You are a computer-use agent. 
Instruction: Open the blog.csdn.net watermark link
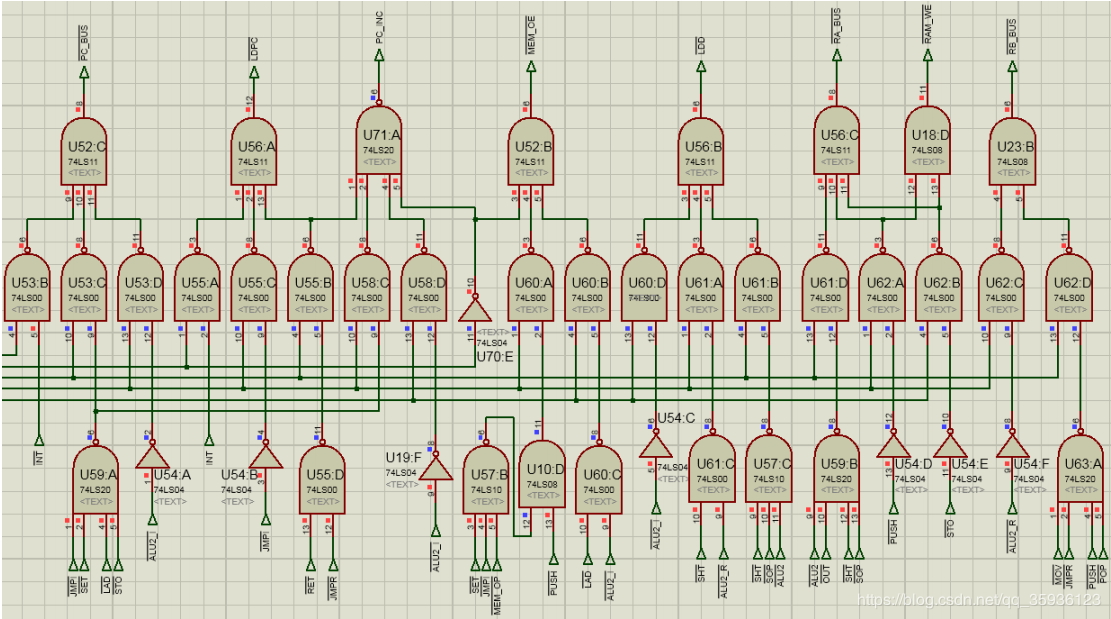pos(979,599)
